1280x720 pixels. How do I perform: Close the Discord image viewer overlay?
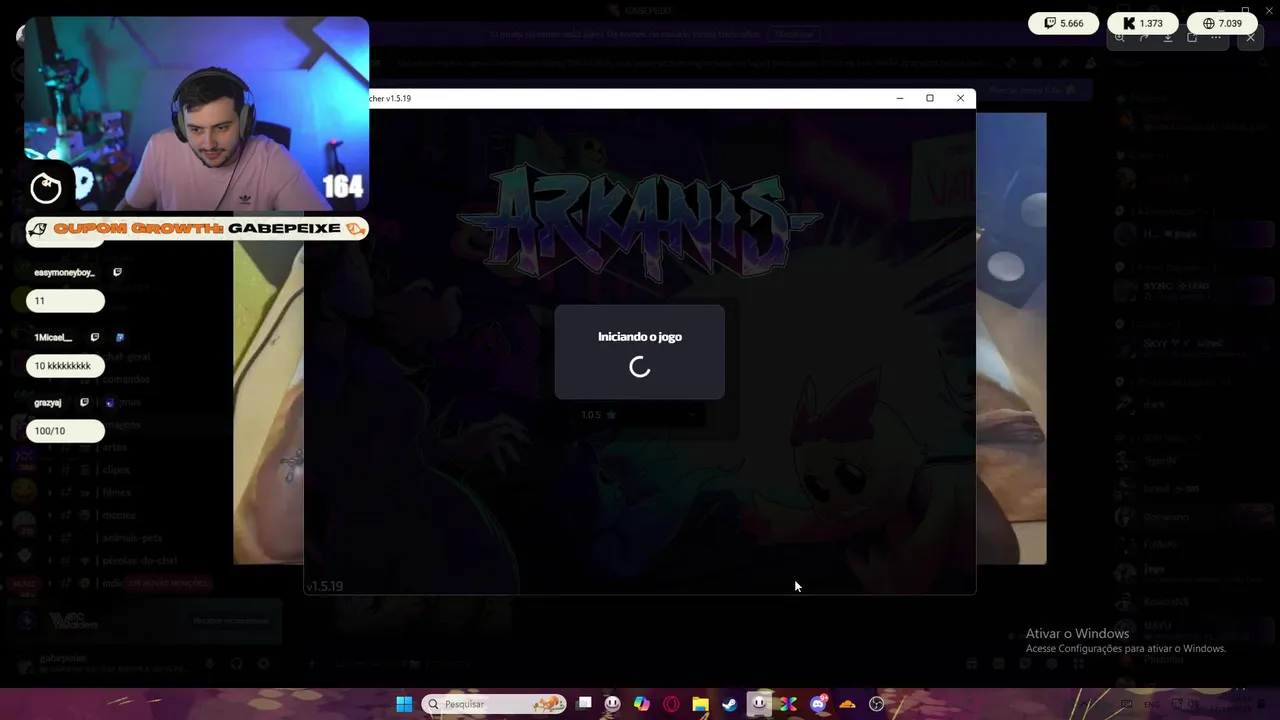(1251, 38)
